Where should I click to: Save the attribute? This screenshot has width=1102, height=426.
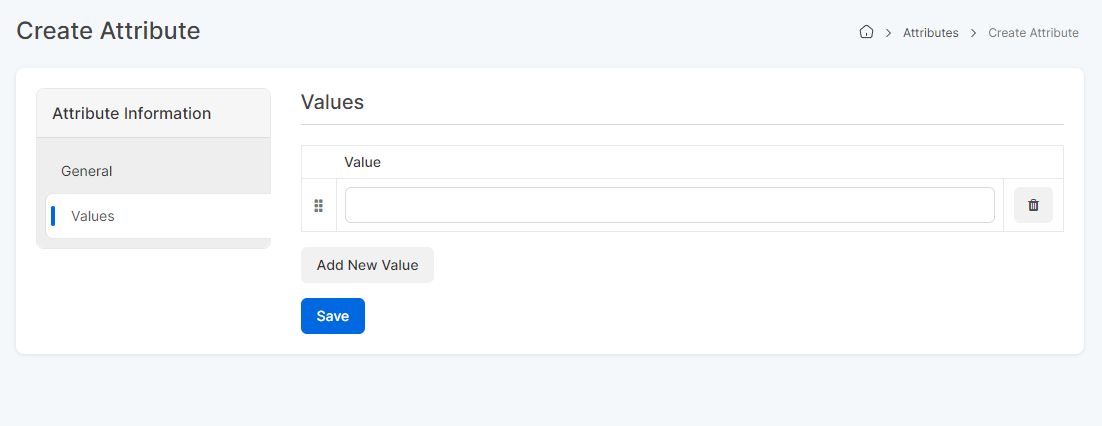pyautogui.click(x=333, y=316)
